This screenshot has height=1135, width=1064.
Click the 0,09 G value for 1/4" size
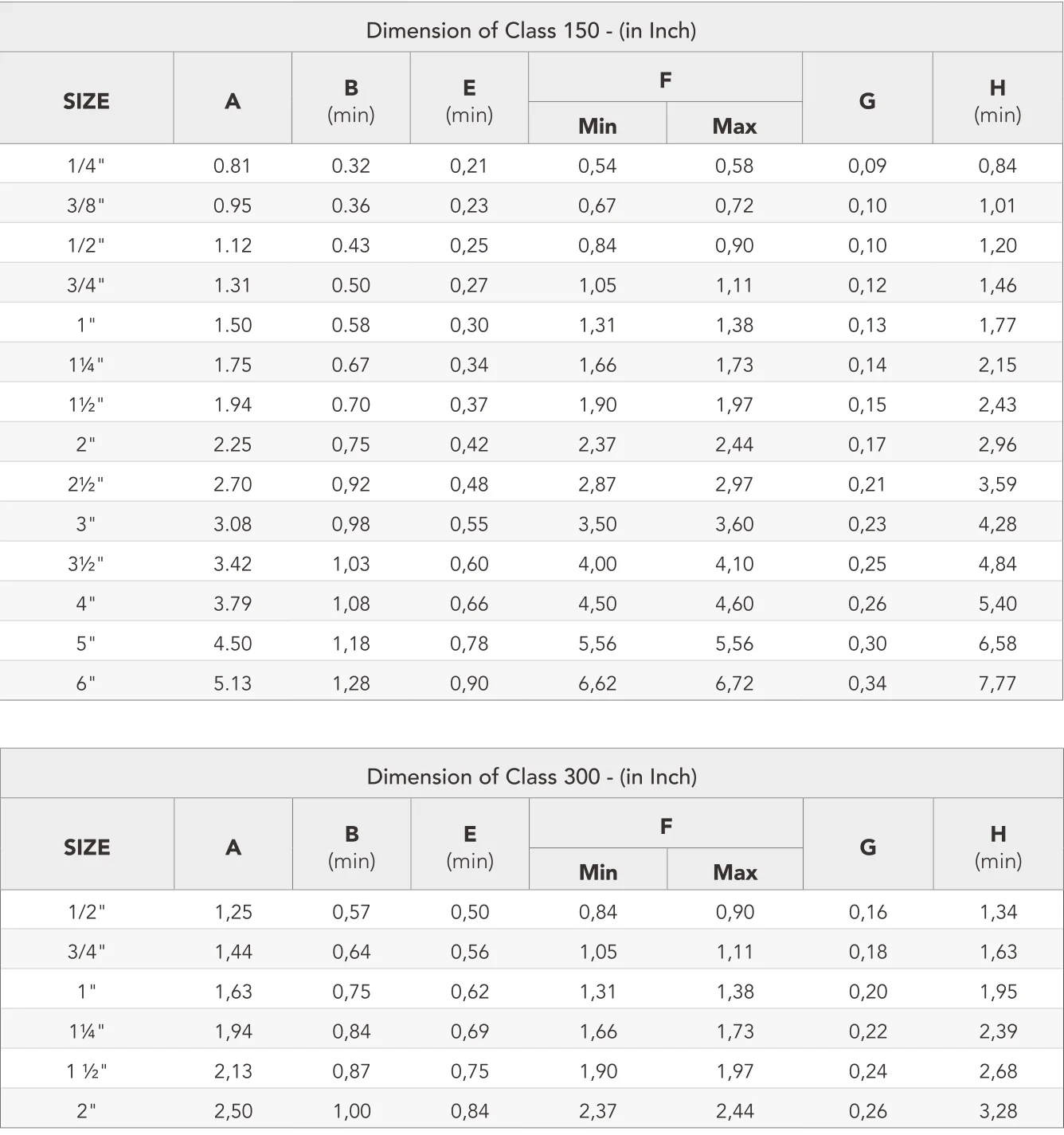click(x=867, y=166)
